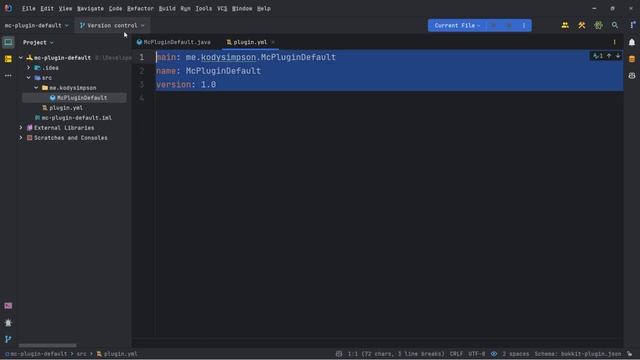Click src in the navigation breadcrumb

tap(82, 354)
